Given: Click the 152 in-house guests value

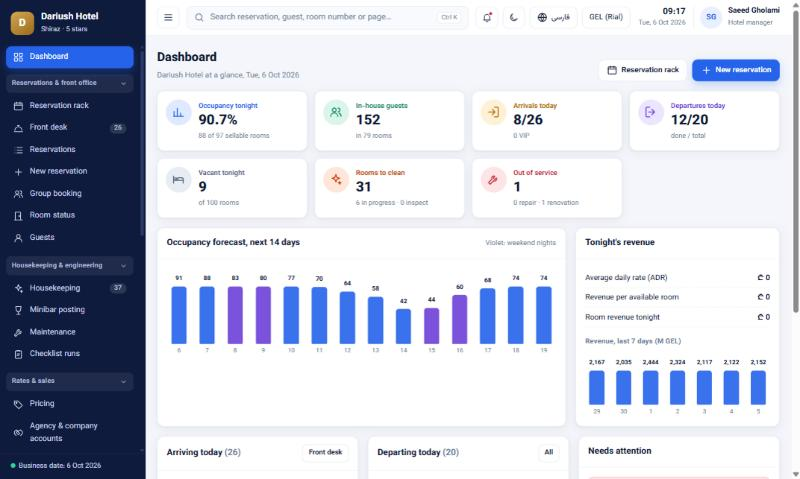Looking at the screenshot, I should click(x=368, y=120).
